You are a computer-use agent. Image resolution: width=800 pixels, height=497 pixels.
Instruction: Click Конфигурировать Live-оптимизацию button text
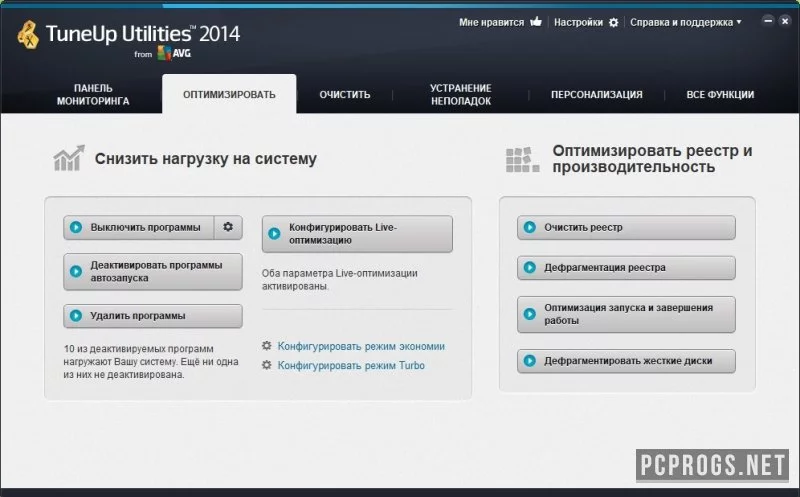click(343, 234)
